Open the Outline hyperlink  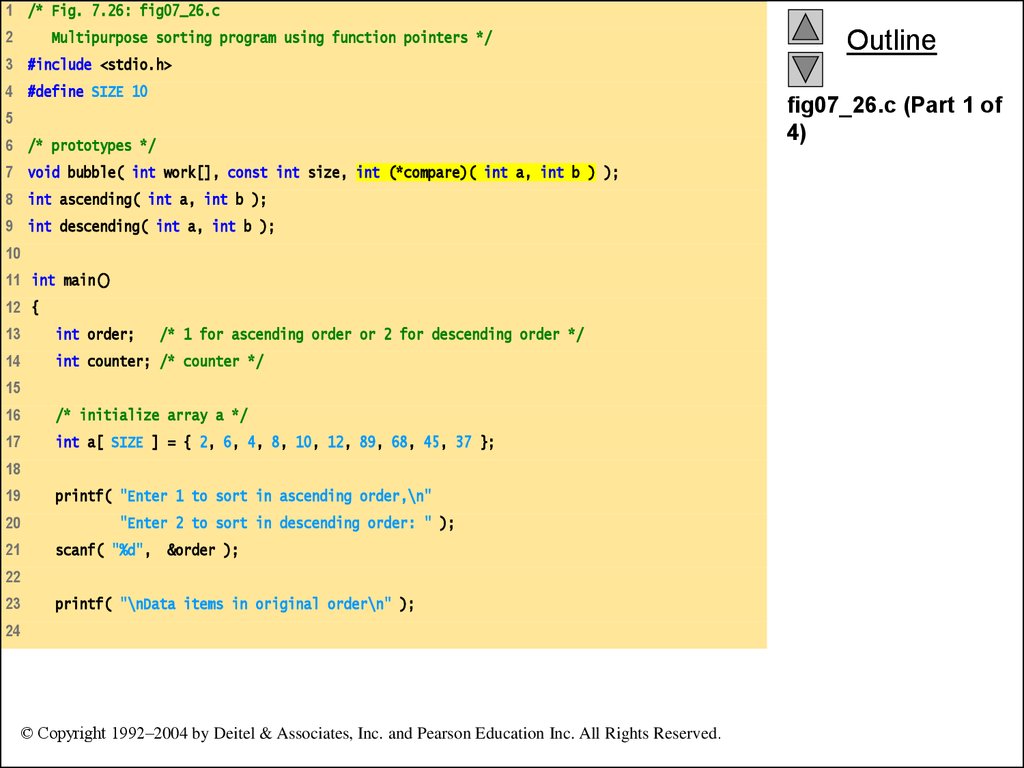(891, 40)
